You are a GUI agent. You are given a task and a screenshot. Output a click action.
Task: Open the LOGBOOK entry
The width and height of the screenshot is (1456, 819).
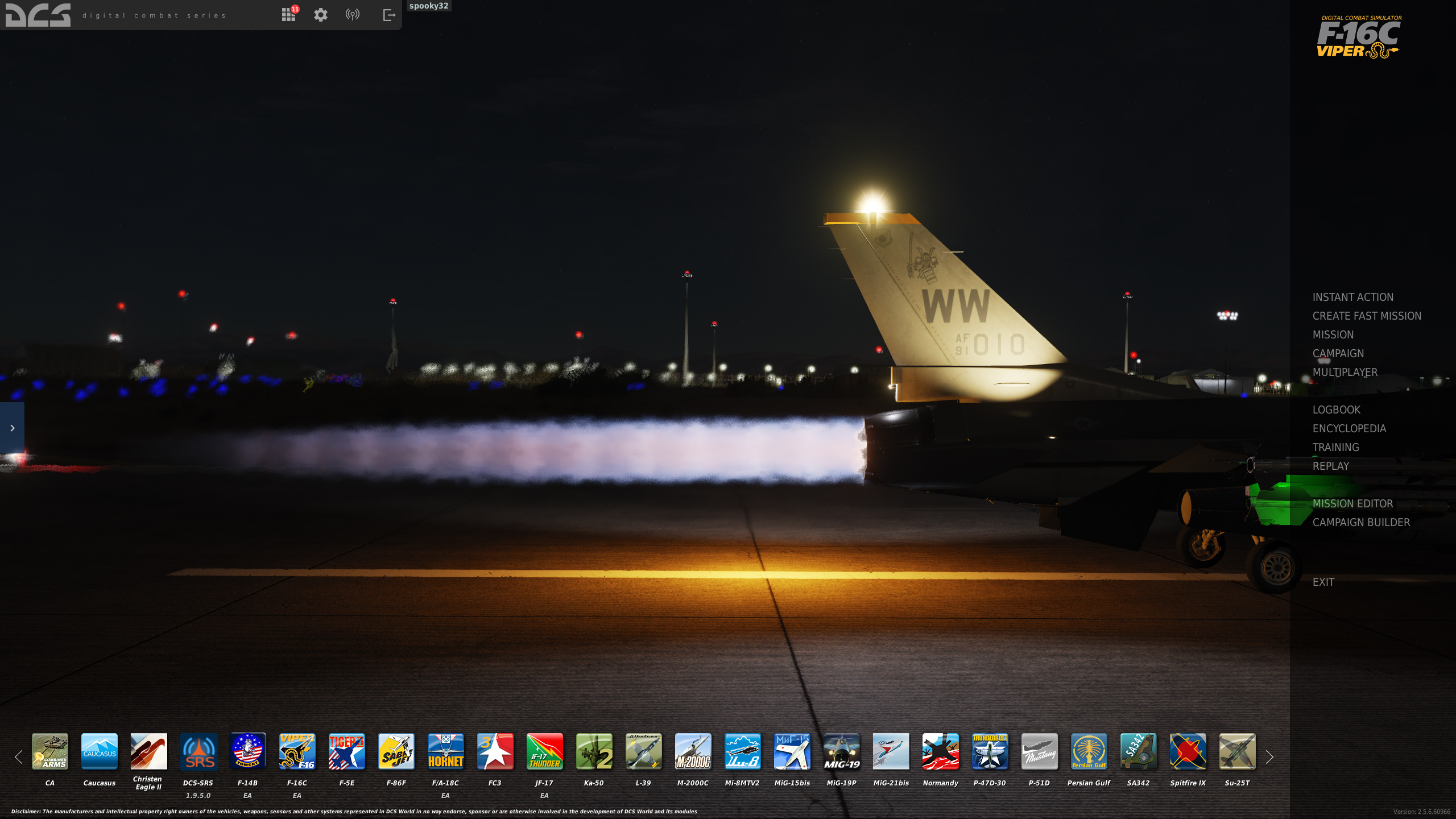1336,409
